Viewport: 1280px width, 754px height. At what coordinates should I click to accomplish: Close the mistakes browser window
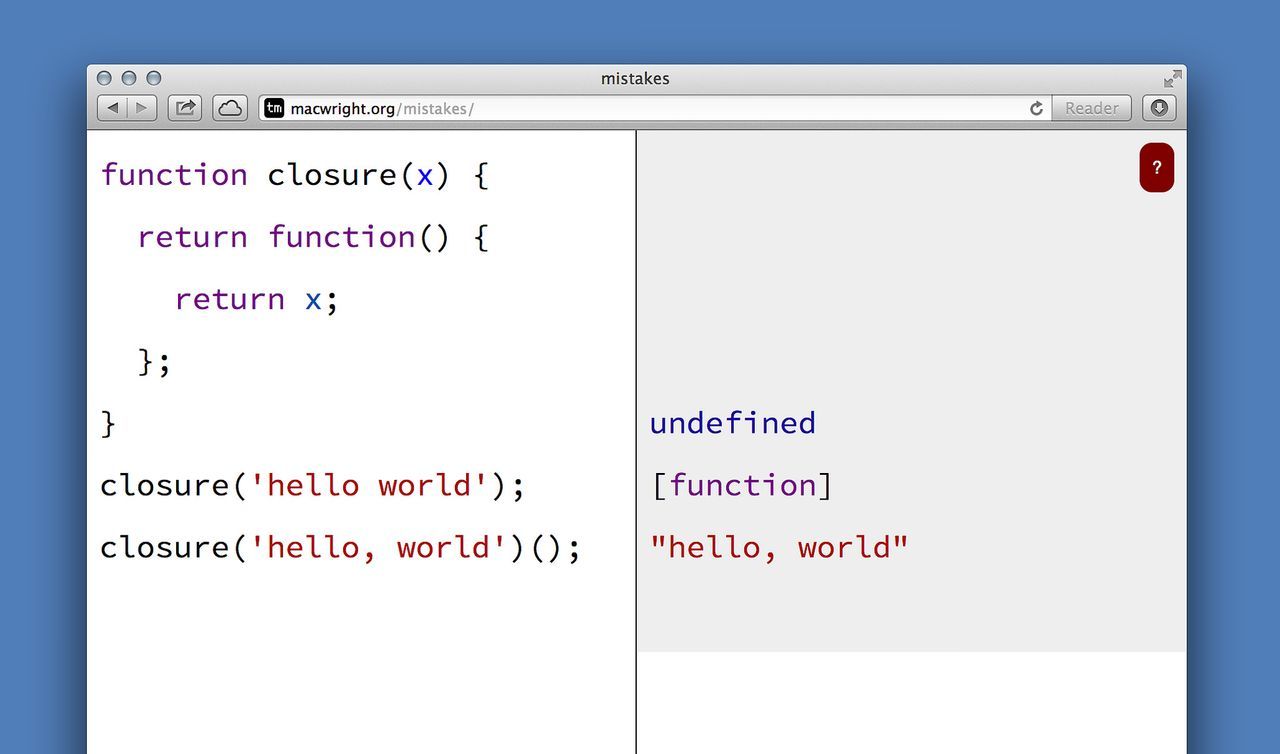point(104,78)
